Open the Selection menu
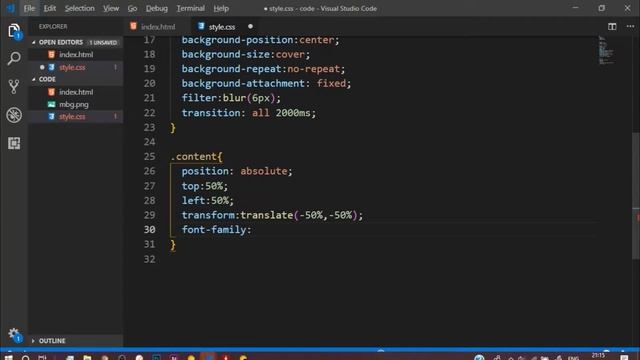640x360 pixels. coord(80,8)
